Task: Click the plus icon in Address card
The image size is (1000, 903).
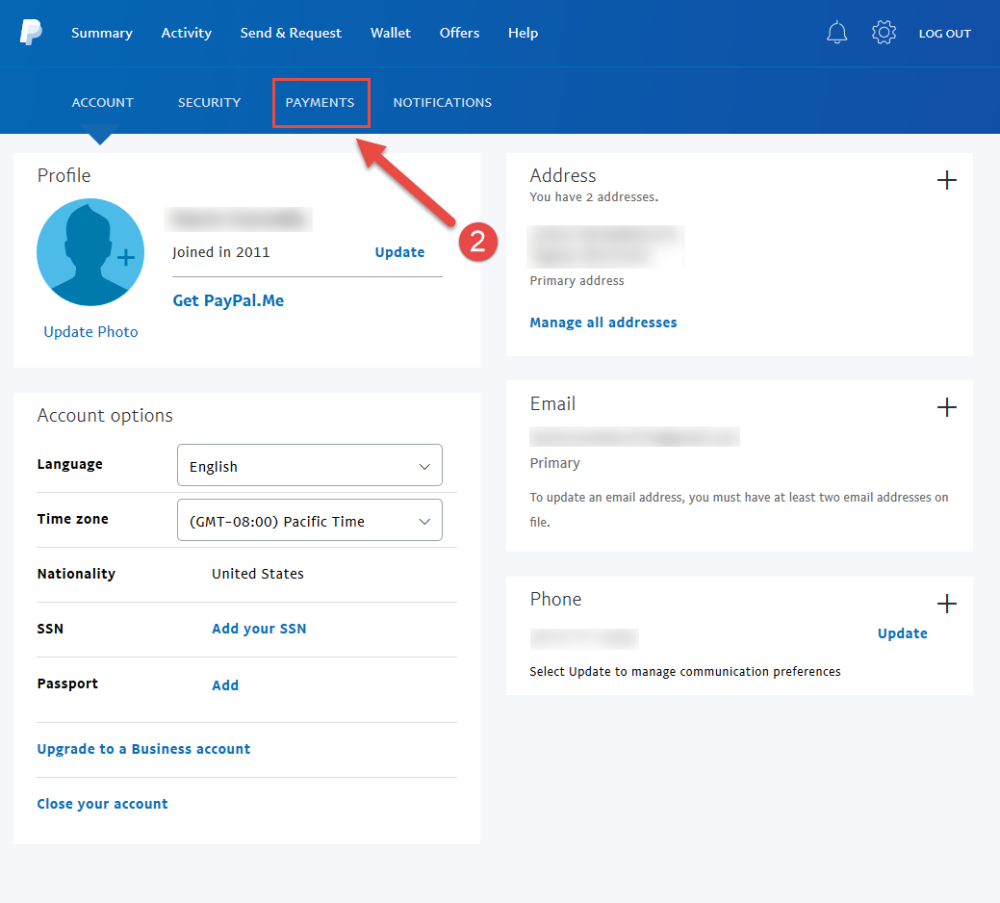Action: [x=946, y=180]
